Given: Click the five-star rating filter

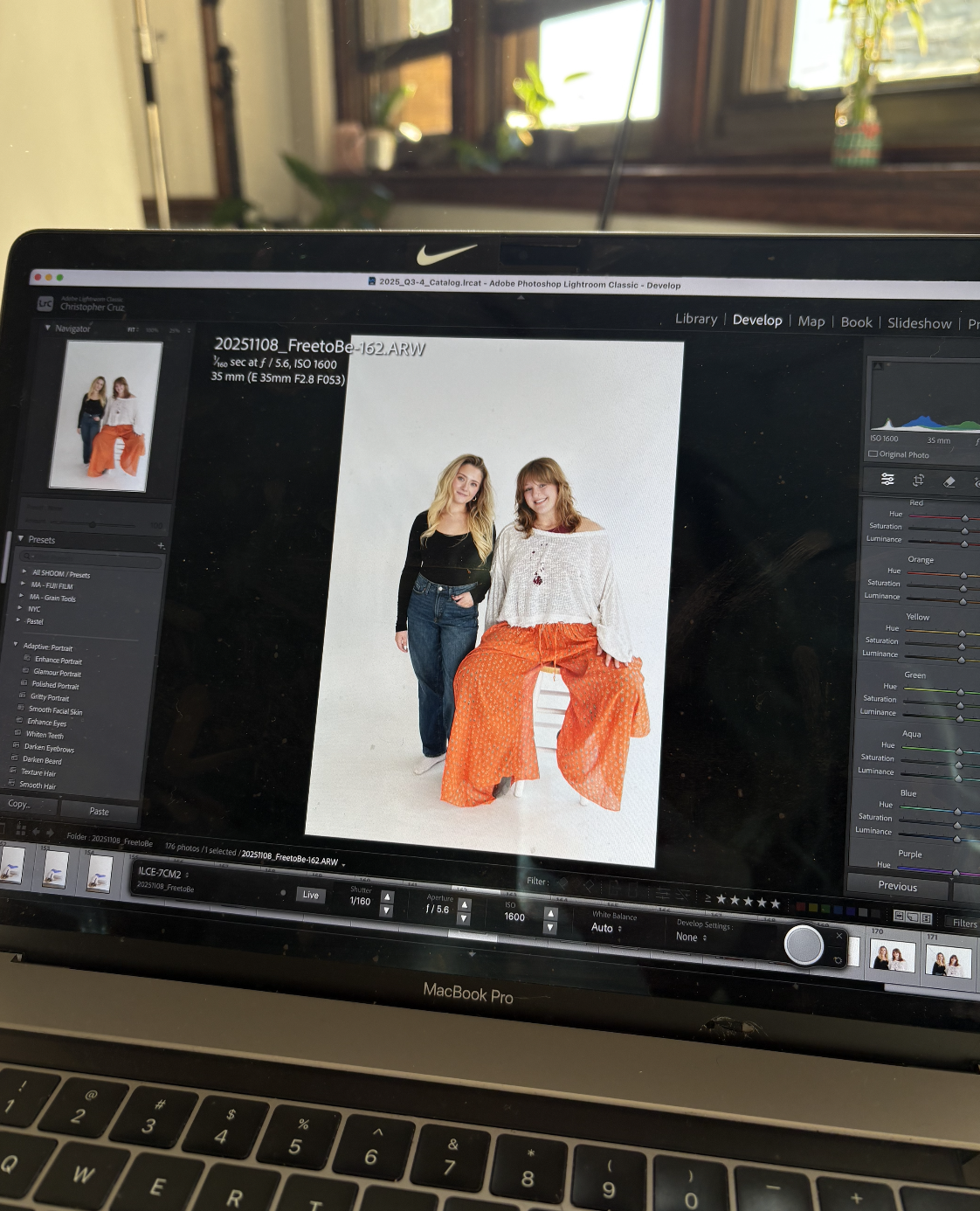Looking at the screenshot, I should [747, 901].
